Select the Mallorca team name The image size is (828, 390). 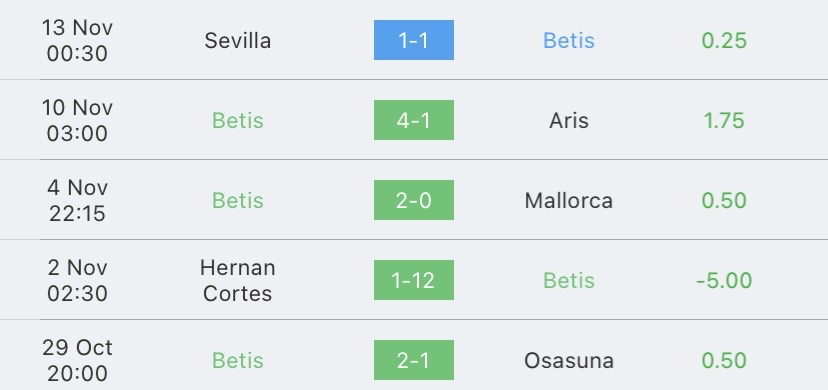[569, 201]
